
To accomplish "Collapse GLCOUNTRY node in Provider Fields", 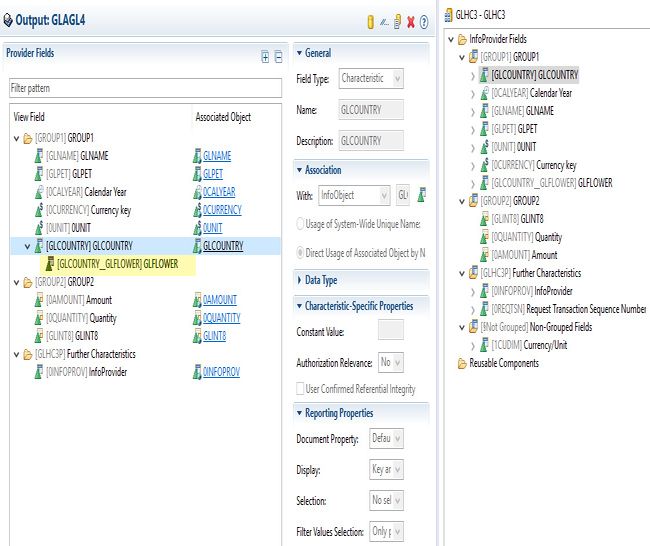I will (x=27, y=246).
